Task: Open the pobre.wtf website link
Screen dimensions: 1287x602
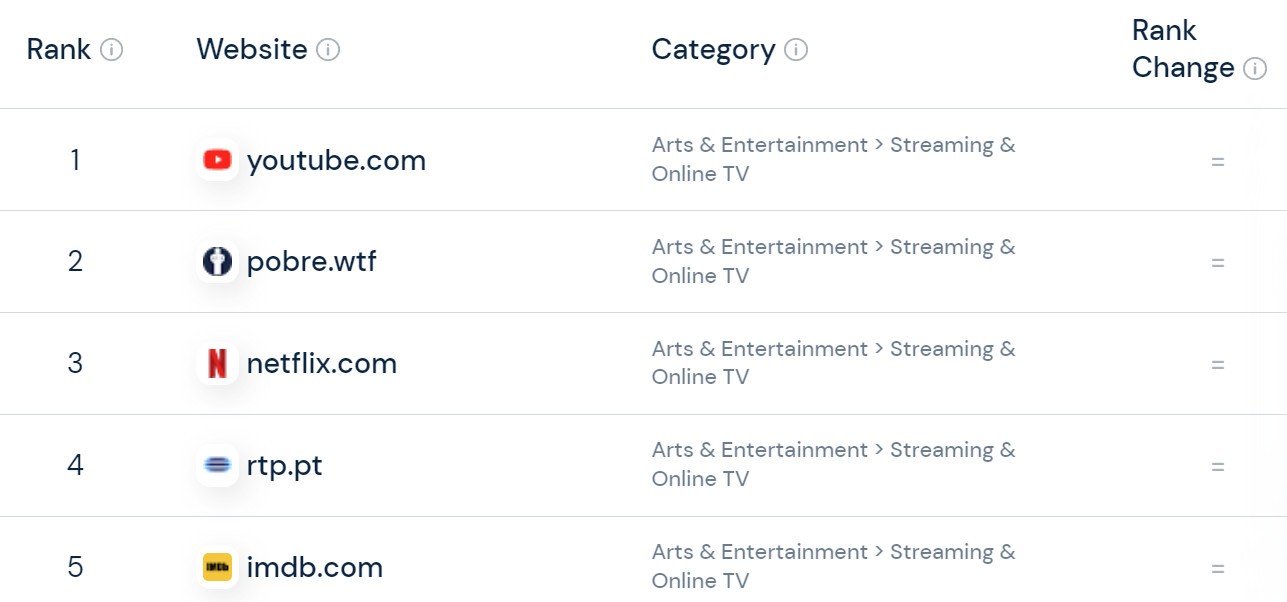Action: [x=312, y=262]
